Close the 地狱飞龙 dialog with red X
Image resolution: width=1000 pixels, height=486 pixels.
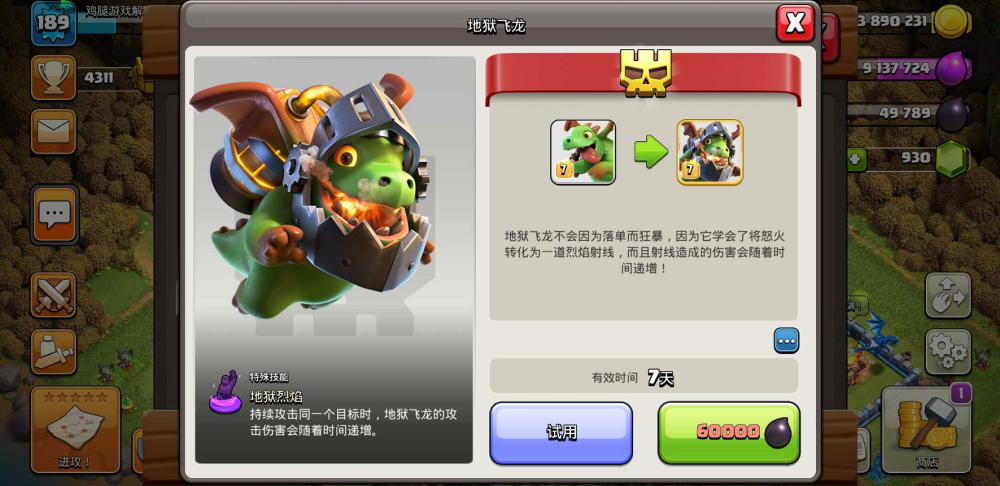click(x=795, y=24)
